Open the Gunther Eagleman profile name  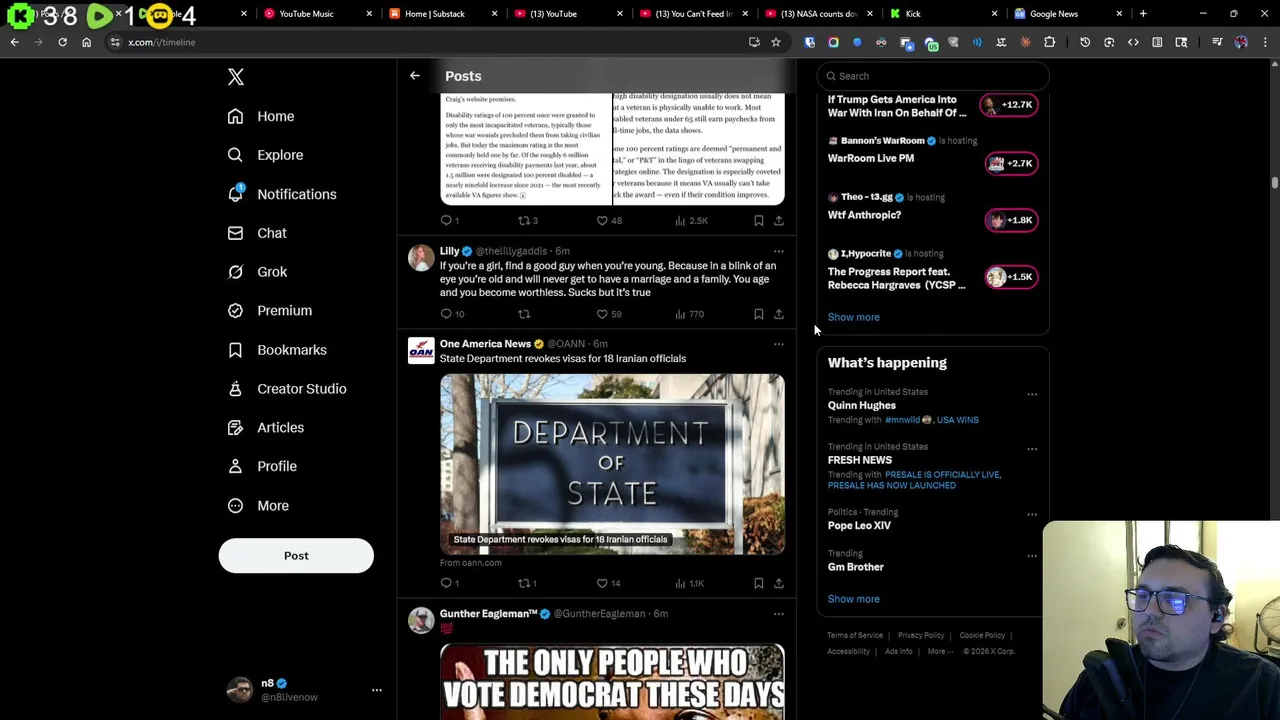[488, 614]
